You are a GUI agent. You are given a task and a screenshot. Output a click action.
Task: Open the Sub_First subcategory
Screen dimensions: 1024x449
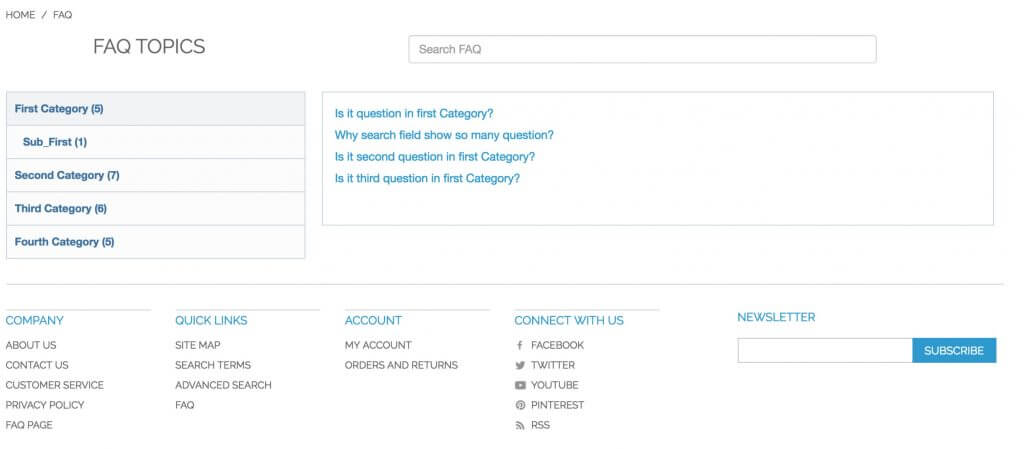click(x=55, y=142)
